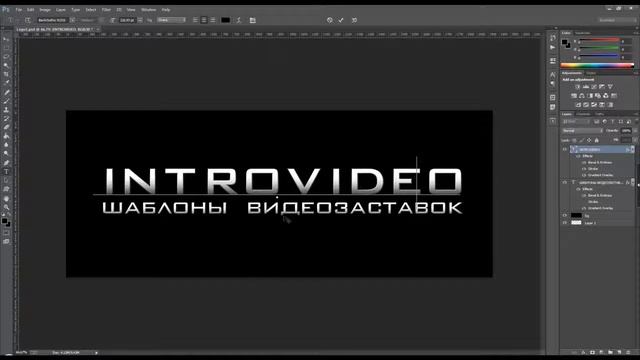Center align text in options bar

[204, 20]
